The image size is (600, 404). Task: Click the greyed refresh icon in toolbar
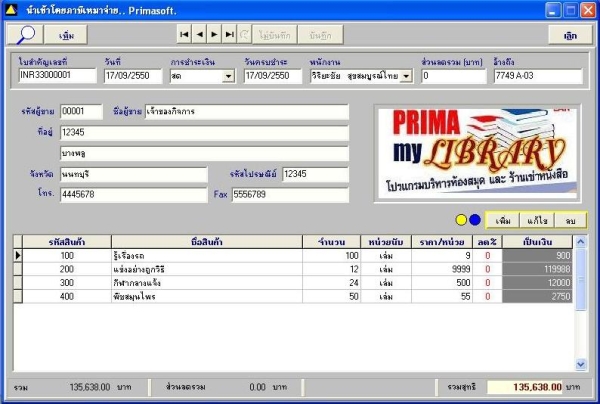pyautogui.click(x=244, y=35)
